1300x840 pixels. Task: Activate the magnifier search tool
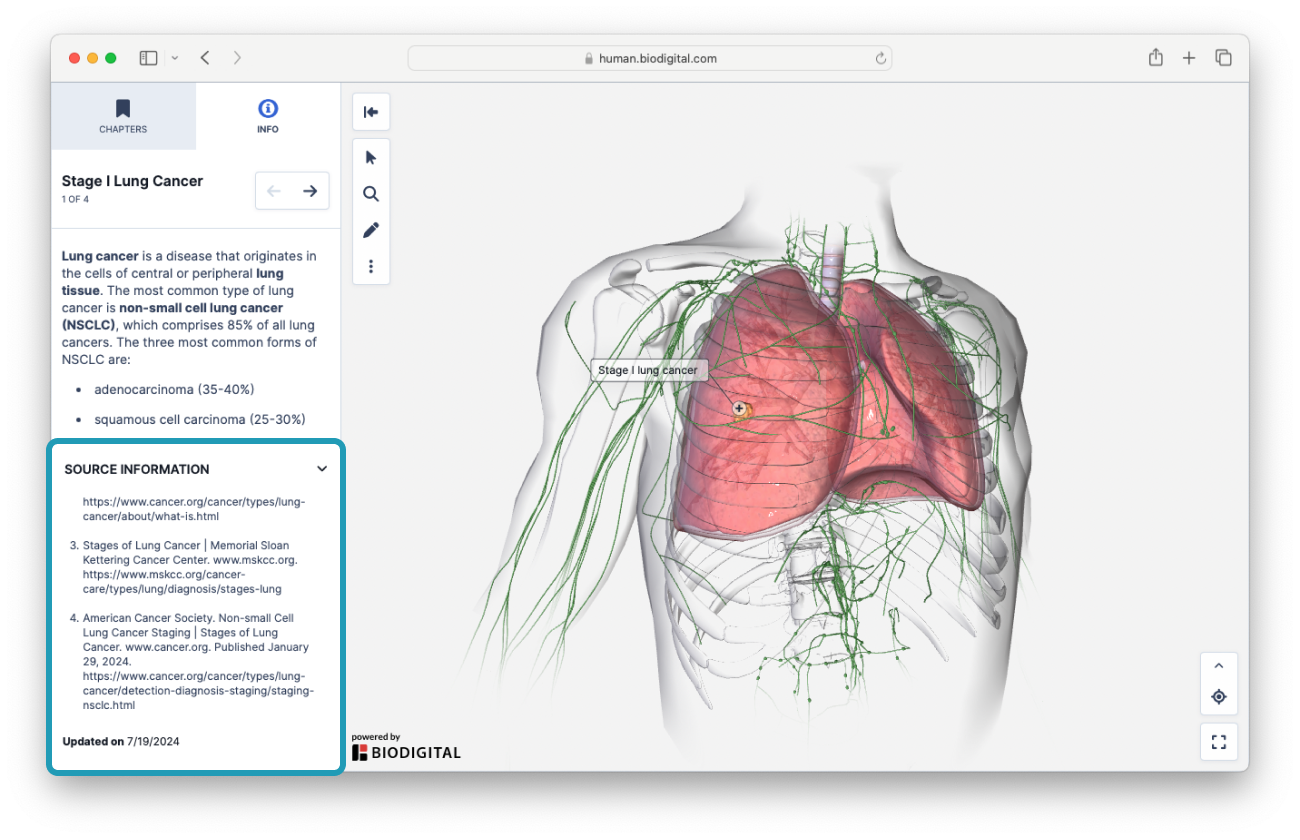[x=371, y=194]
